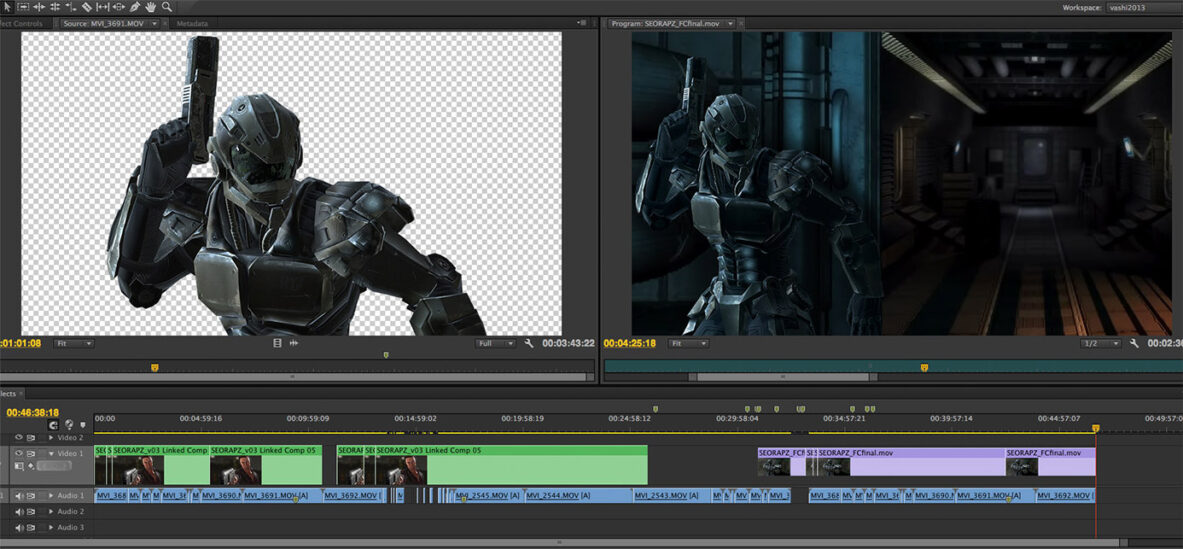Image resolution: width=1183 pixels, height=549 pixels.
Task: Select the Slip tool
Action: coord(103,7)
